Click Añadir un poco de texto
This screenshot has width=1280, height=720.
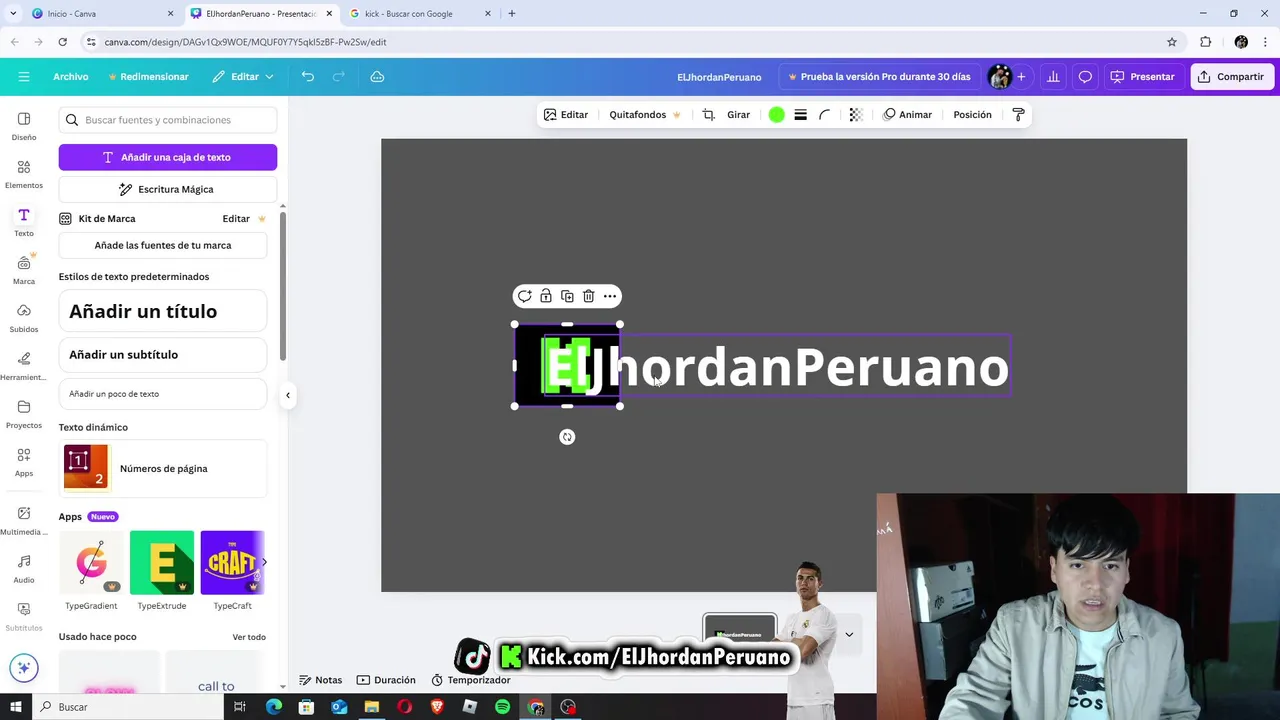click(x=163, y=394)
